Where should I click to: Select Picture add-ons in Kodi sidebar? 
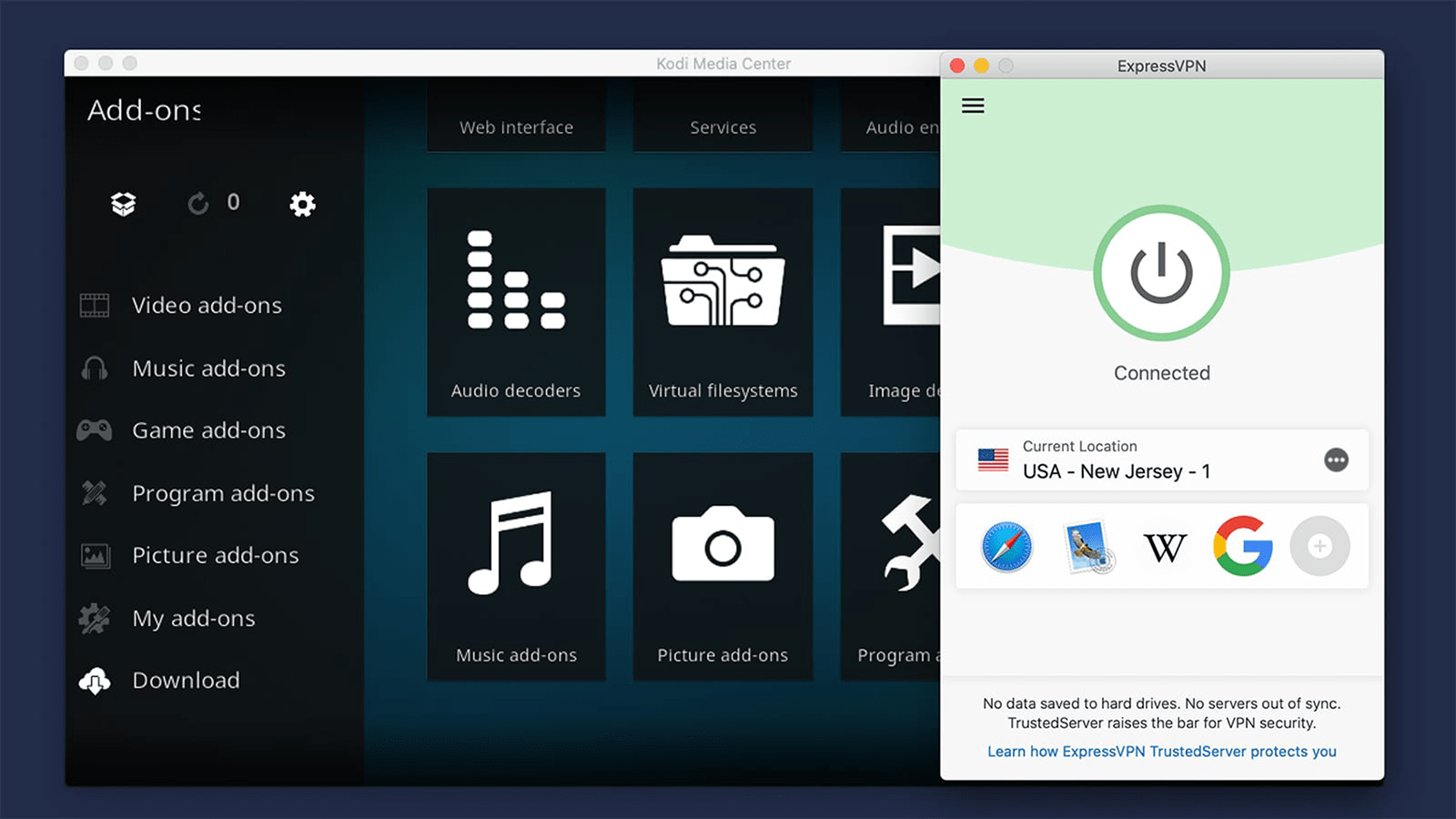coord(215,555)
